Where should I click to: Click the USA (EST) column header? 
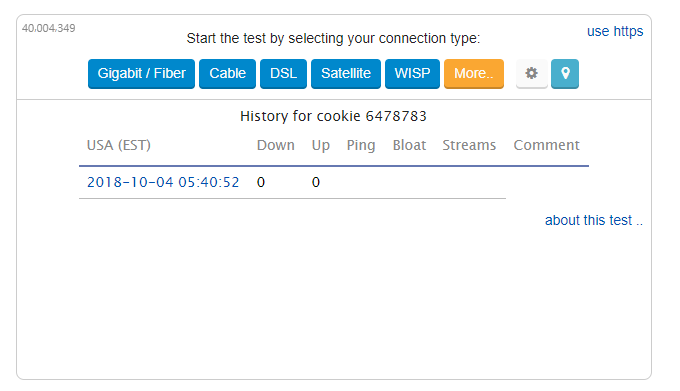pos(119,145)
